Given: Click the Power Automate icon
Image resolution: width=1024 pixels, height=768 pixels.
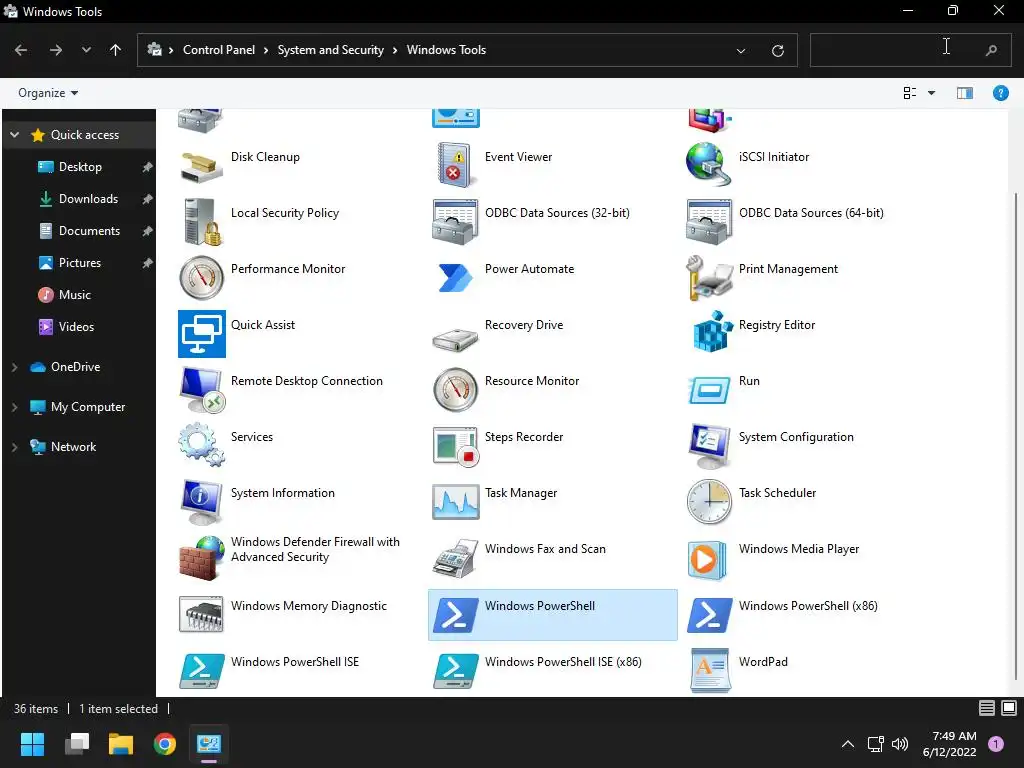Looking at the screenshot, I should click(455, 278).
